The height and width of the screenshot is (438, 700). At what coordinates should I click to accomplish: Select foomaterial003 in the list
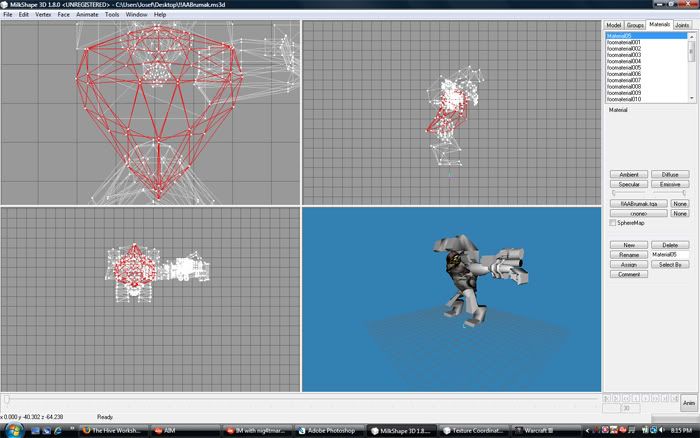point(647,54)
